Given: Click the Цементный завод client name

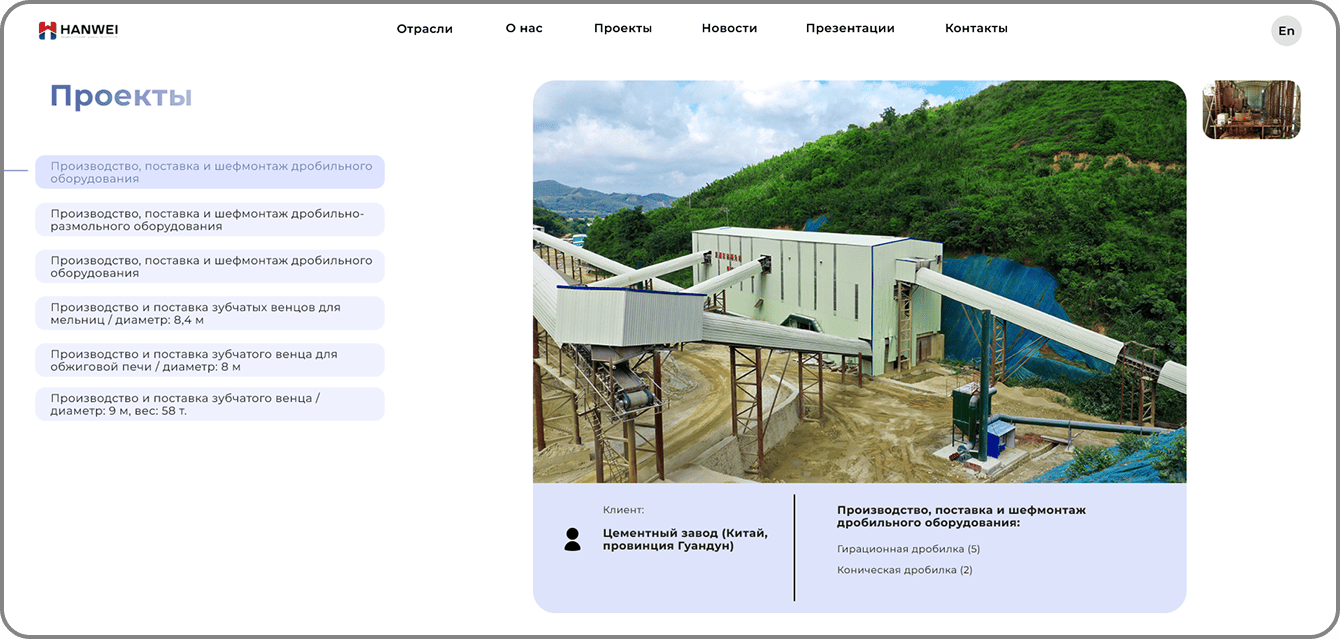Looking at the screenshot, I should [x=685, y=539].
